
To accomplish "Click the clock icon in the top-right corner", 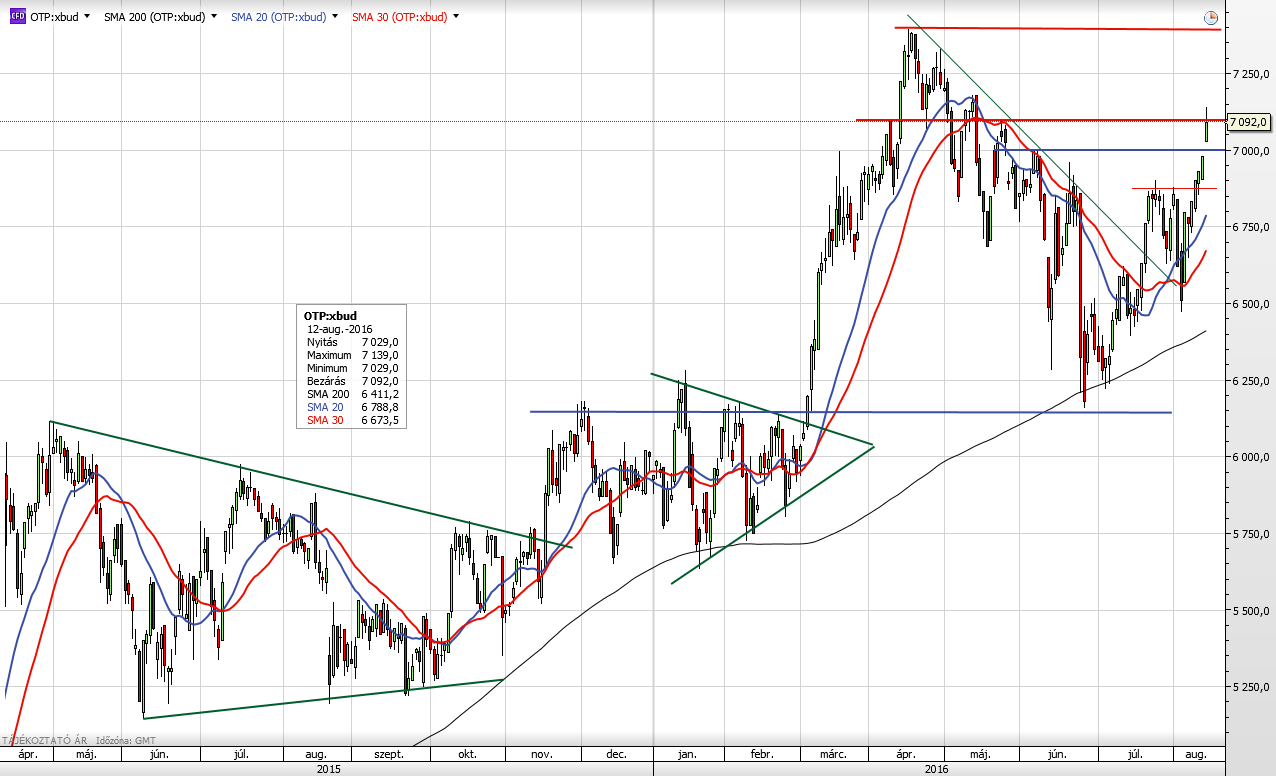I will pyautogui.click(x=1211, y=17).
